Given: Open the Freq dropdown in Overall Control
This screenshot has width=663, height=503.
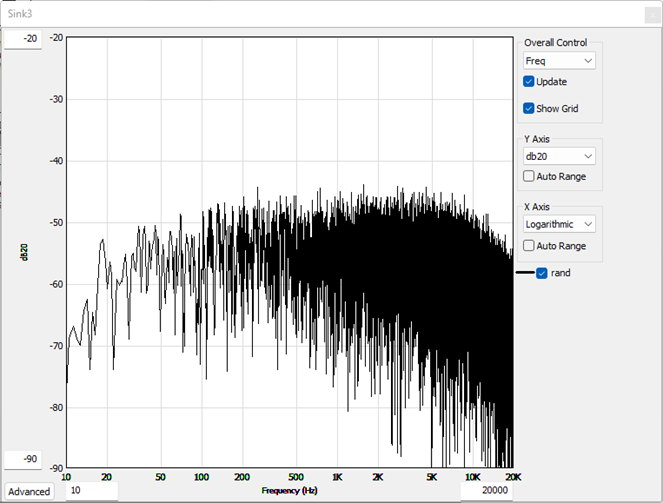Looking at the screenshot, I should pos(559,61).
